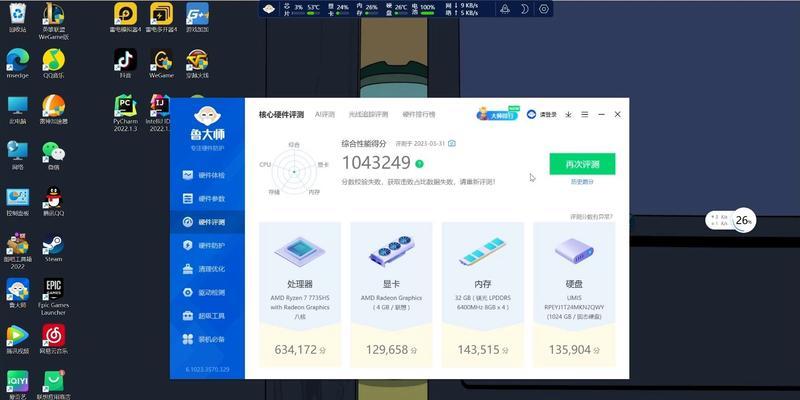
Task: Open the 处理器 score card
Action: pos(300,294)
